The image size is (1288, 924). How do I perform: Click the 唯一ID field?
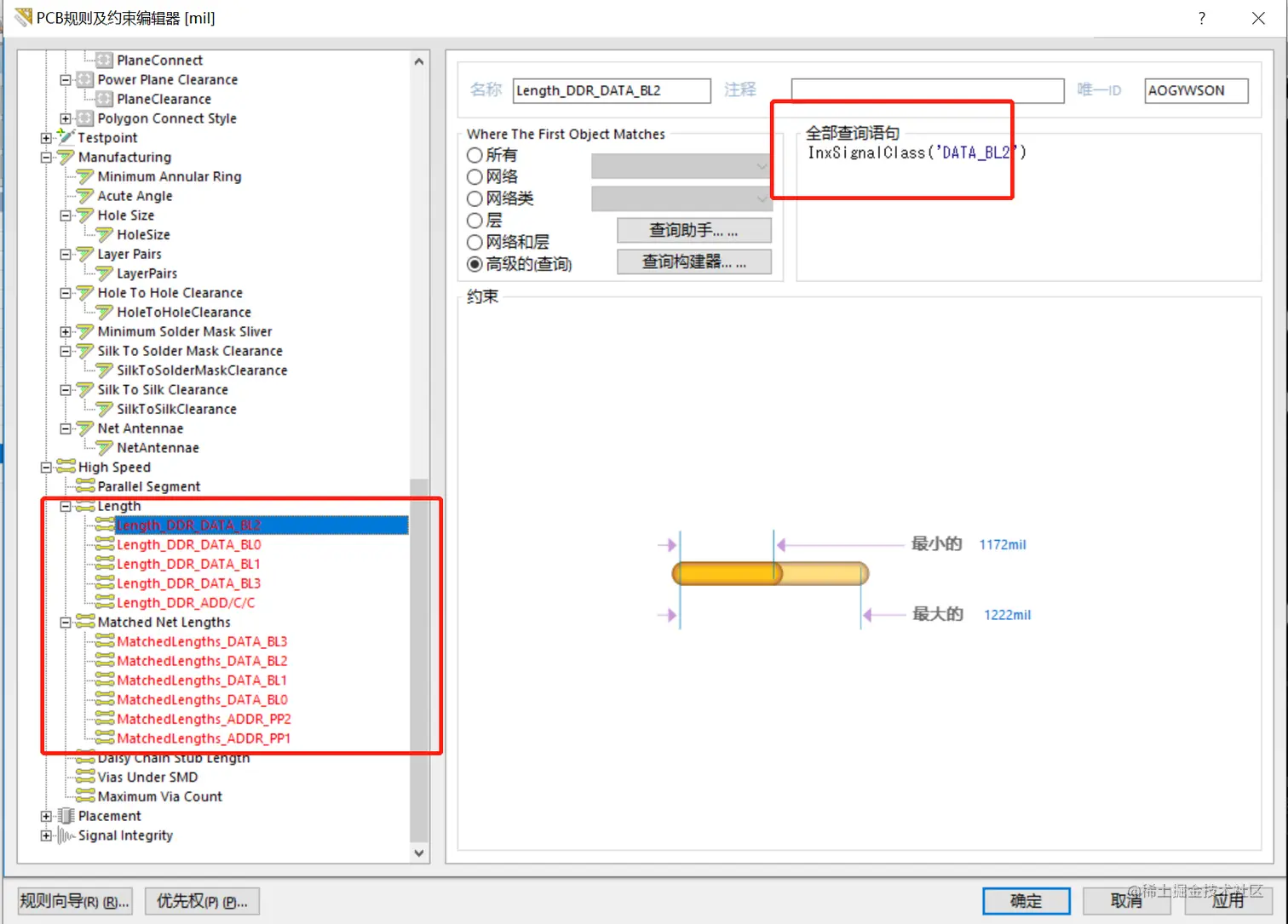[x=1196, y=90]
